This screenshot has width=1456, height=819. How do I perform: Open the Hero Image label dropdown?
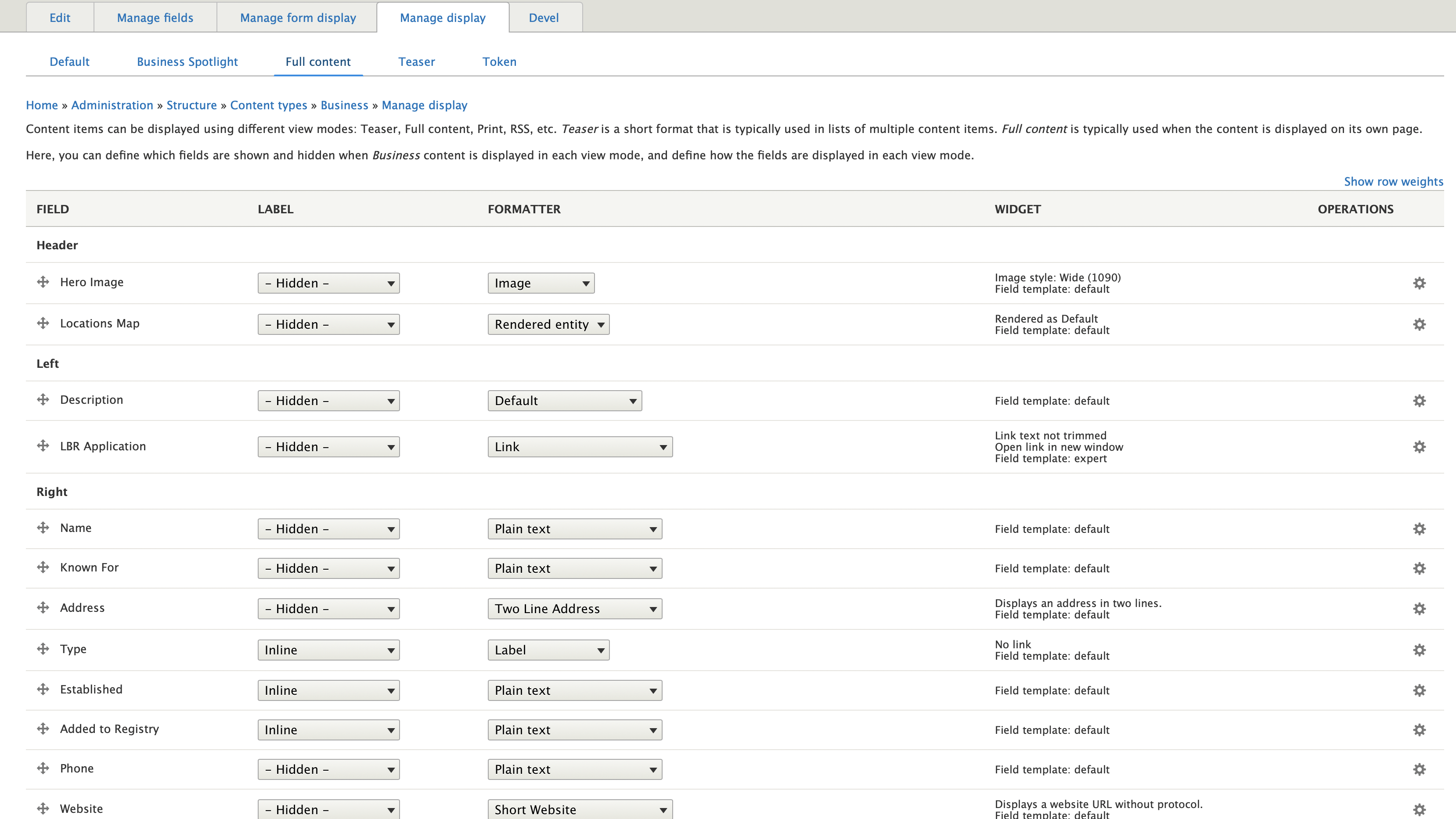(328, 283)
